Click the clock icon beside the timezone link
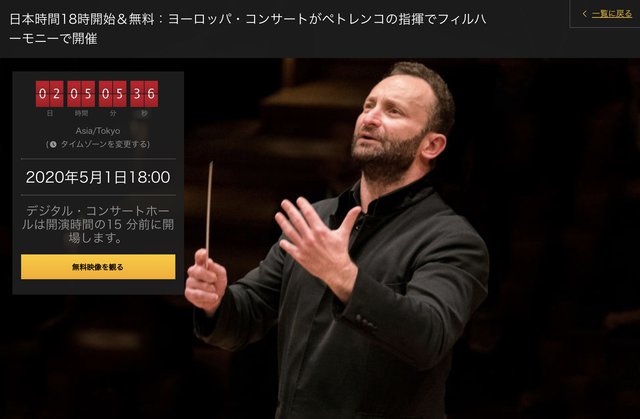This screenshot has width=640, height=419. click(x=53, y=144)
